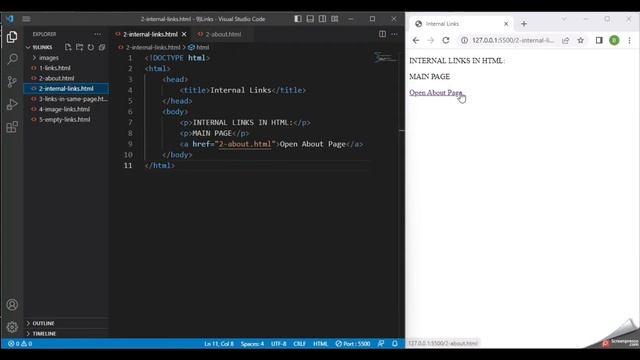Close the 2-internal-links.html editor tab

tap(184, 34)
